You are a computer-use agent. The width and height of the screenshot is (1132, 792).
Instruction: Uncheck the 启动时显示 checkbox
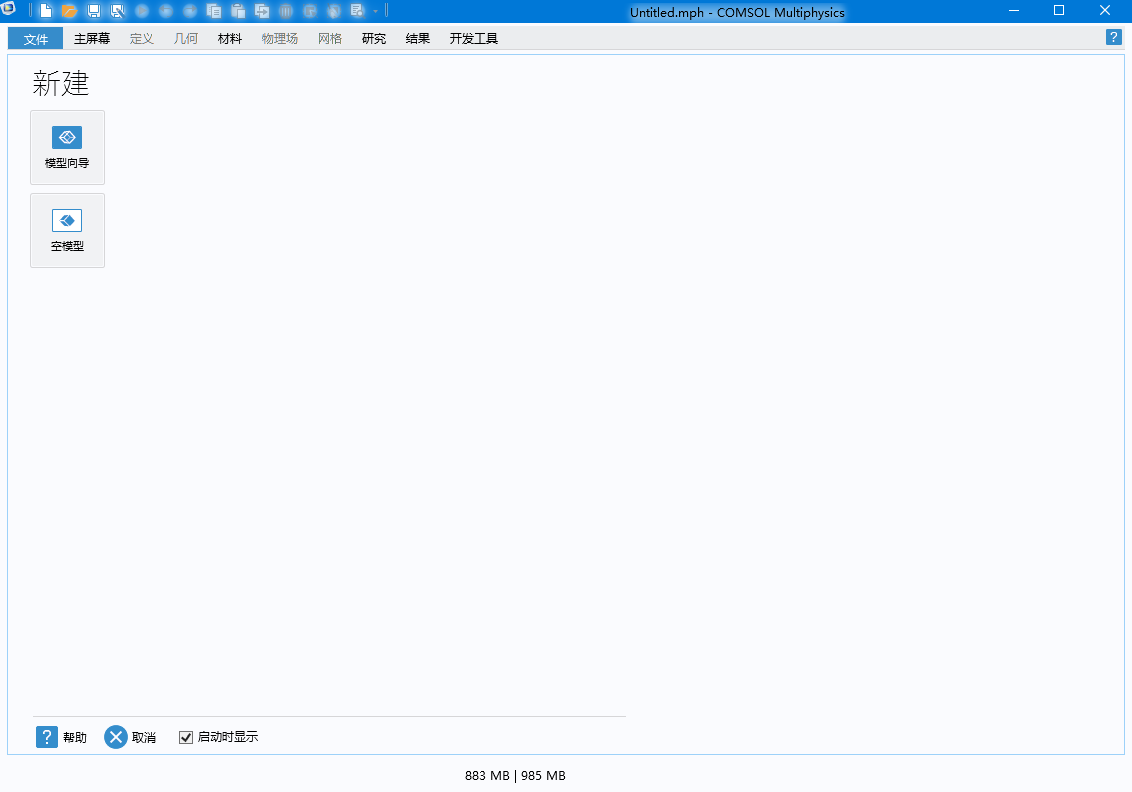(x=186, y=736)
